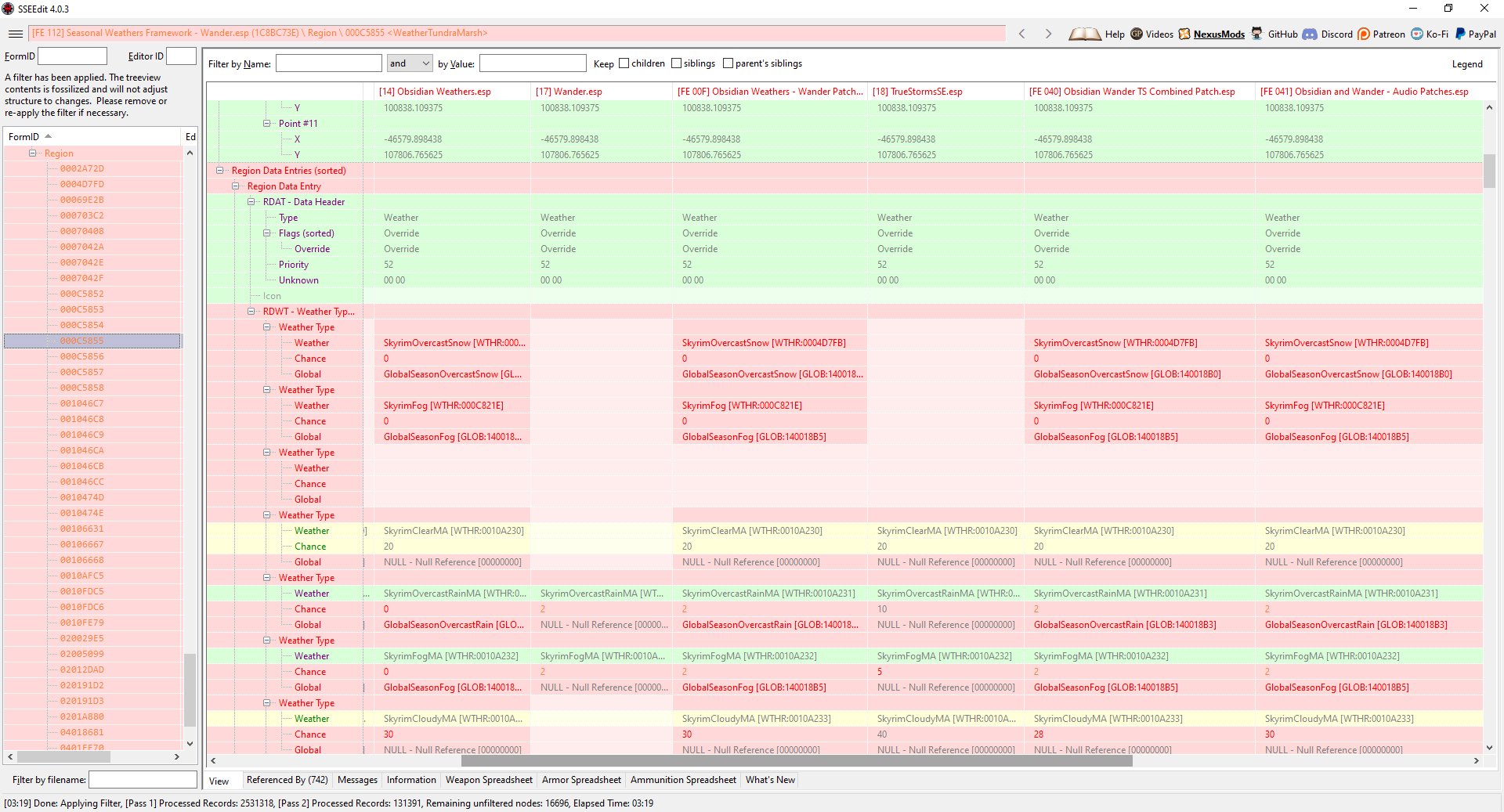The height and width of the screenshot is (812, 1504).
Task: Click left tree horizontal scrollbar thumb
Action: point(63,757)
